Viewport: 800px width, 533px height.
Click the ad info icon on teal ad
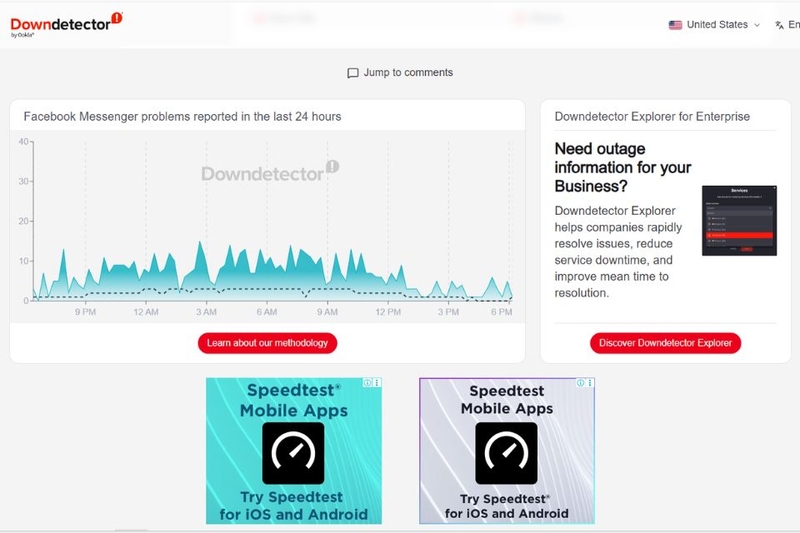367,383
